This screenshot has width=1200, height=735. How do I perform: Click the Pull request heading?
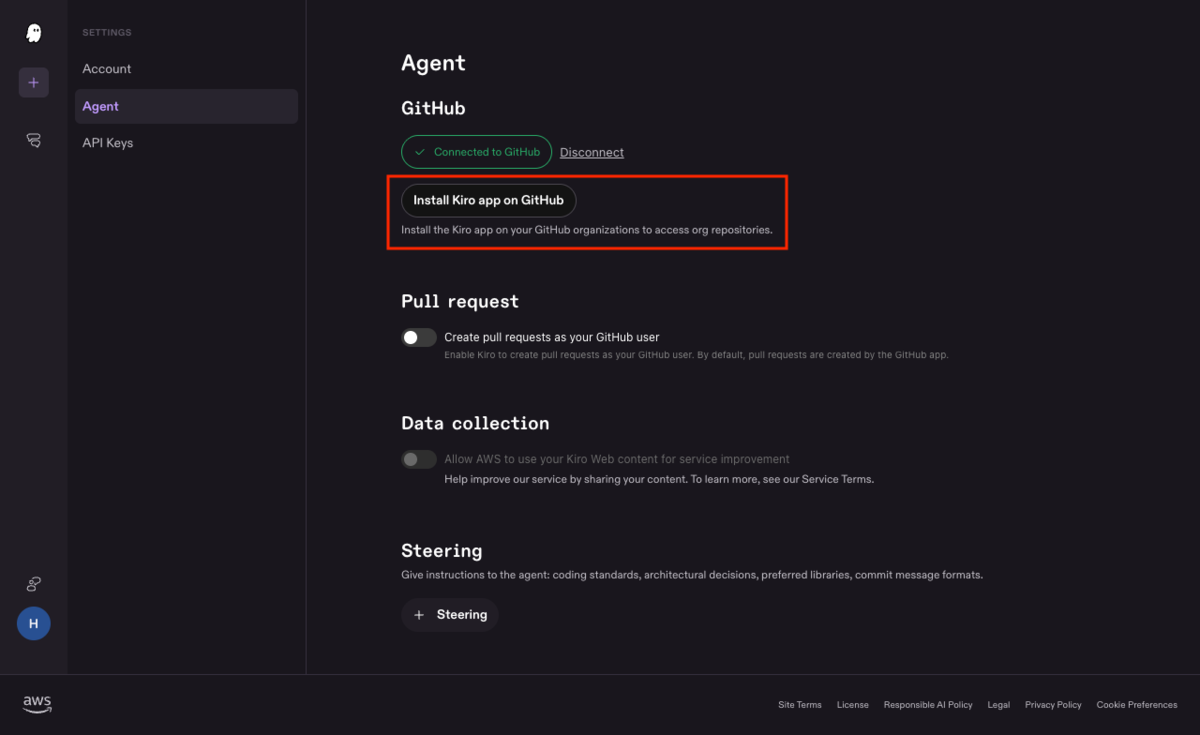point(460,301)
